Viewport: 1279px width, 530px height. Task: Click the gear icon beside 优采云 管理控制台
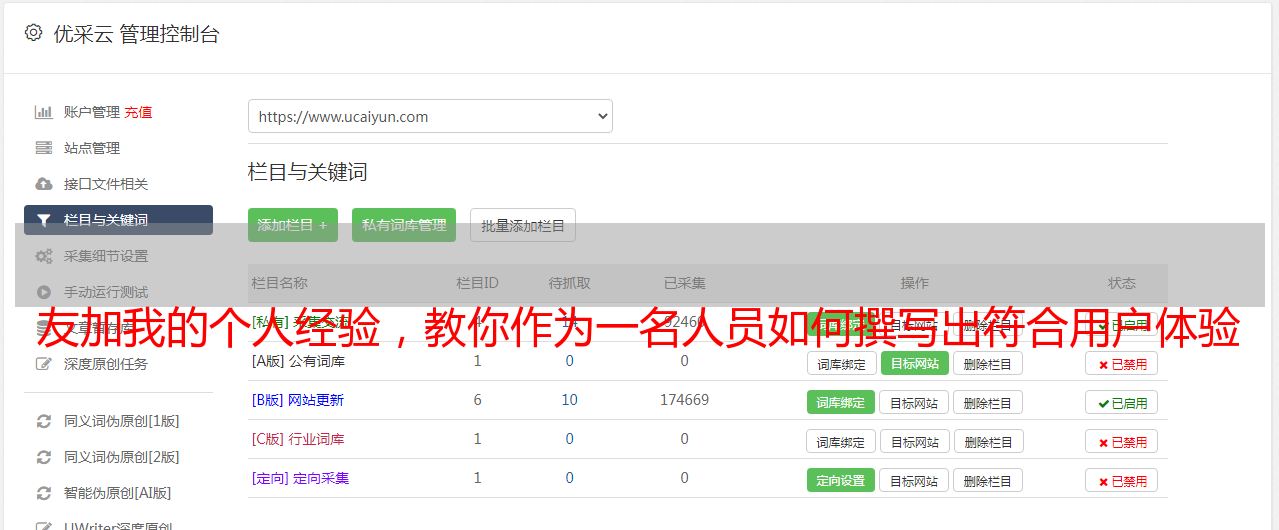(x=33, y=33)
